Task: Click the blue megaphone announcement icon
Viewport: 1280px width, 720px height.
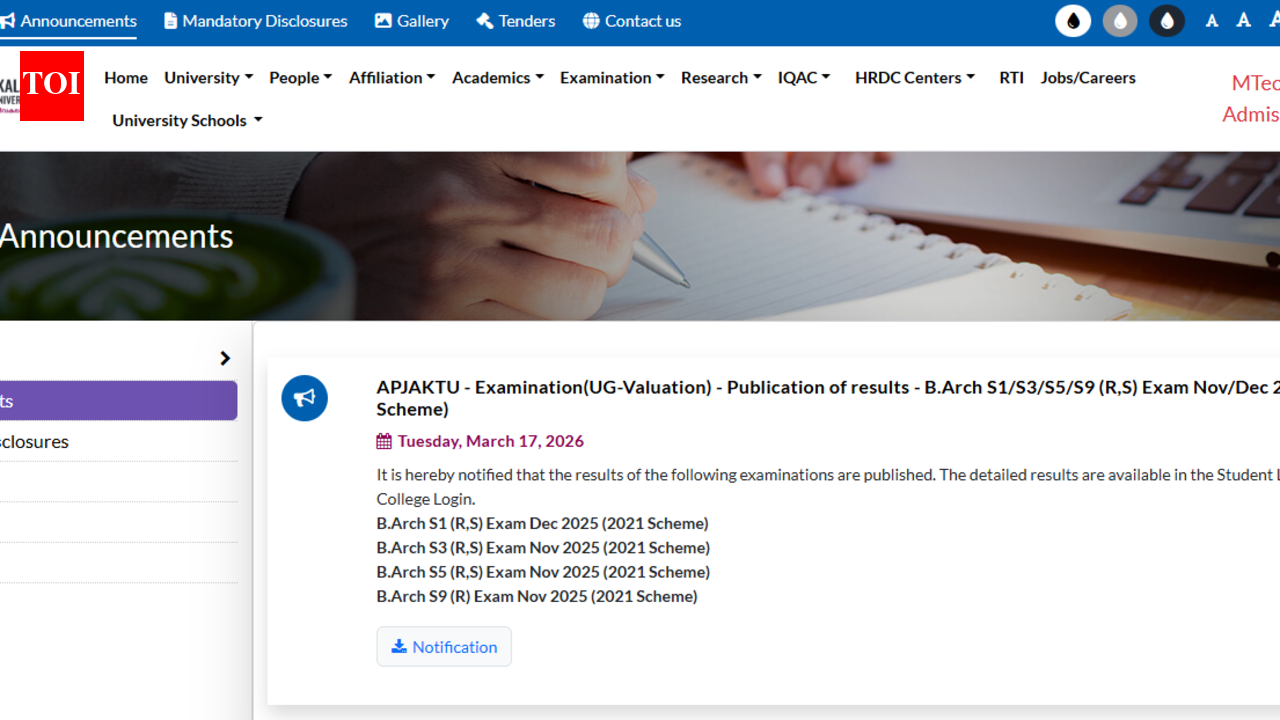Action: click(x=304, y=398)
